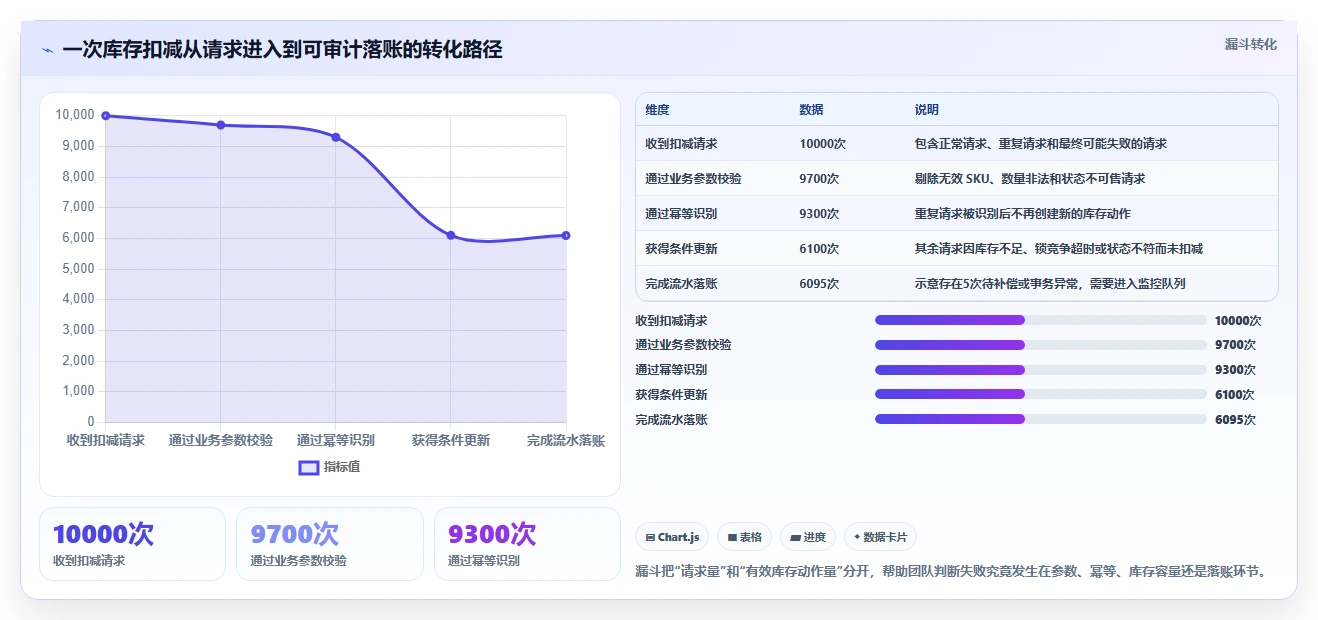Click the page title 一次库存扣减…转化路径

click(x=282, y=50)
